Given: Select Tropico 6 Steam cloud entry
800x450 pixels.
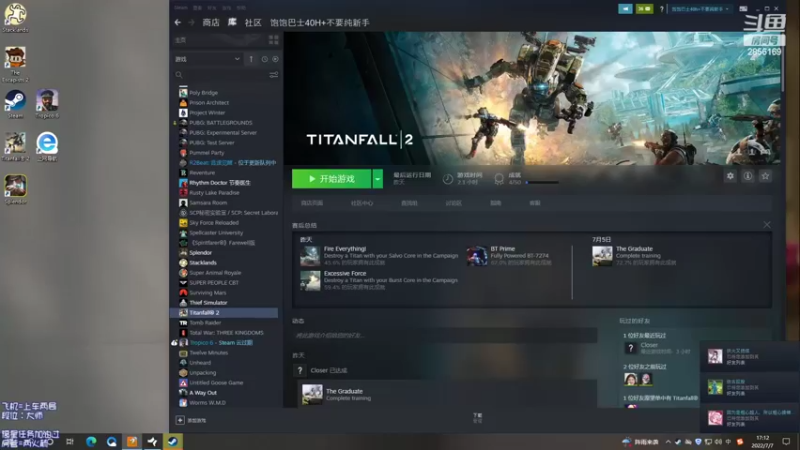Looking at the screenshot, I should point(220,342).
